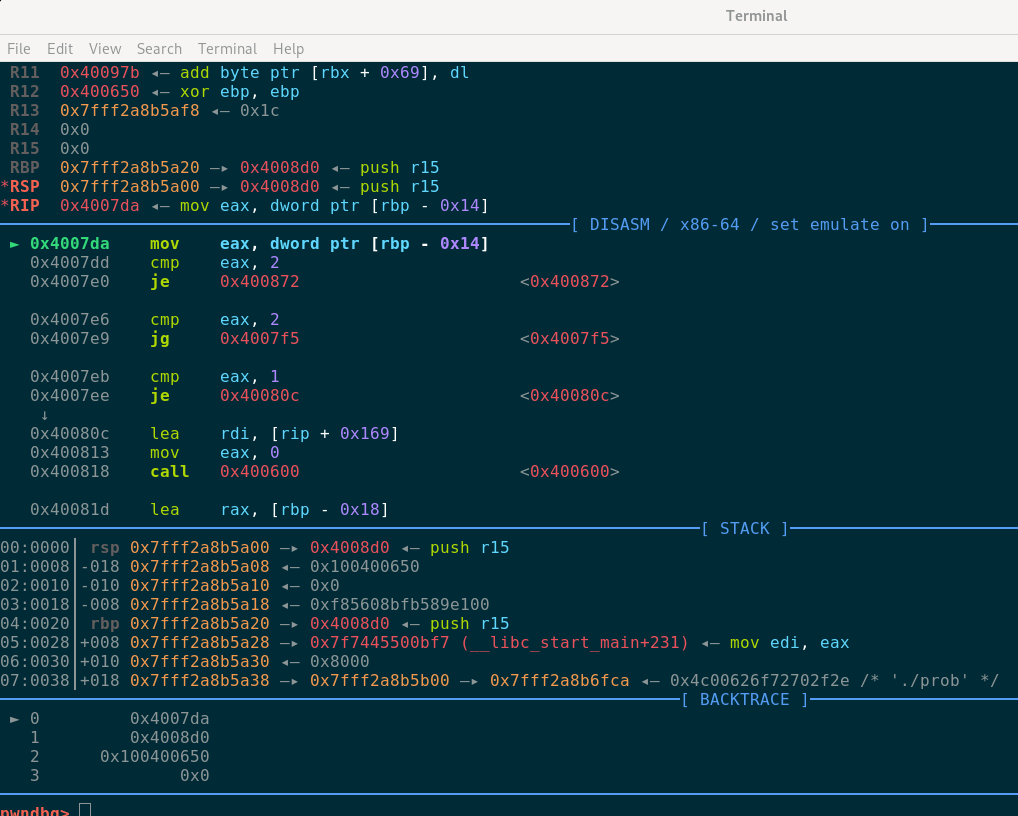Click the STACK section header label
Screen dimensions: 1018x816
click(745, 529)
